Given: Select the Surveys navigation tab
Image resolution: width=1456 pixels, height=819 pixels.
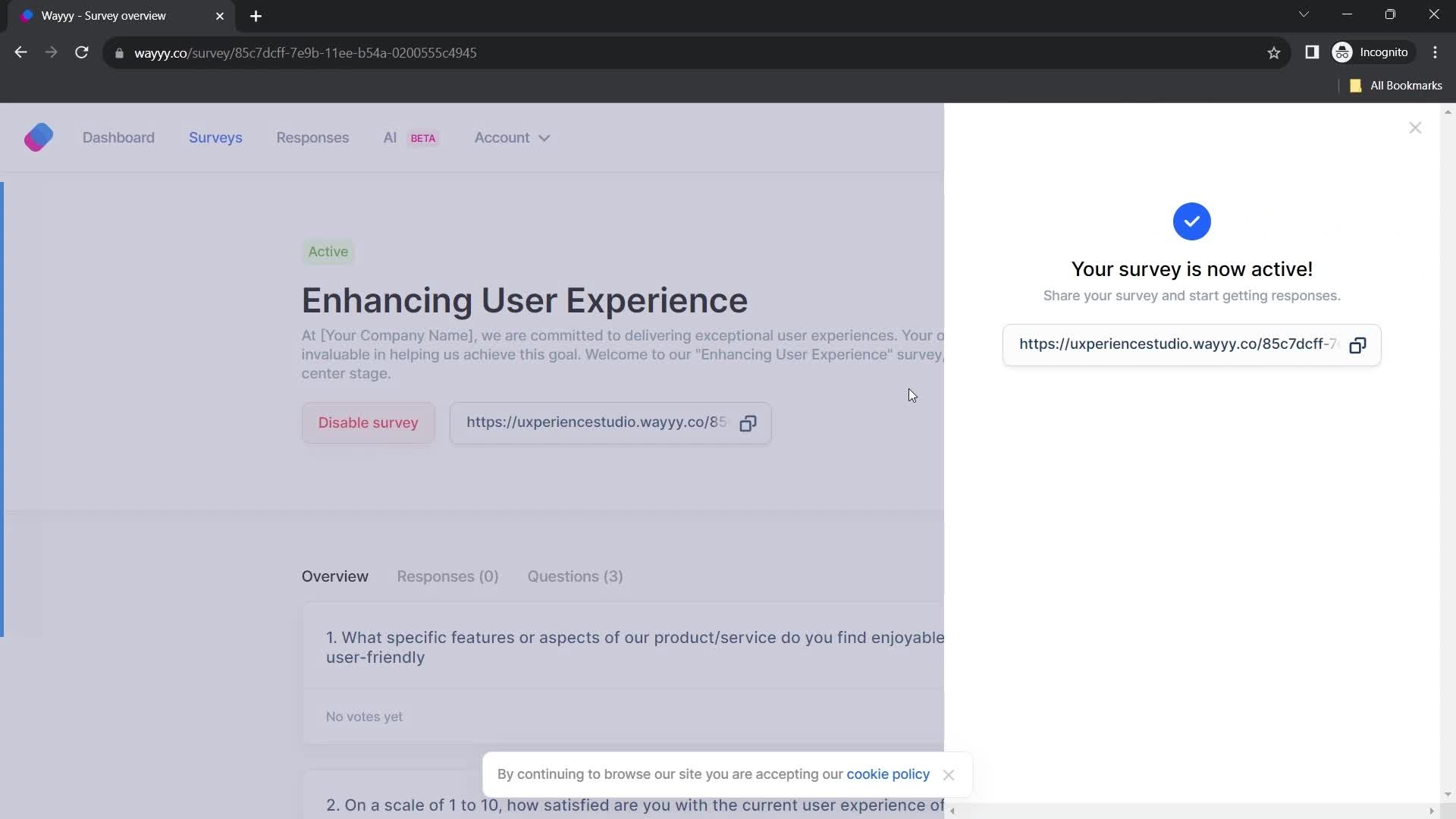Looking at the screenshot, I should point(215,137).
